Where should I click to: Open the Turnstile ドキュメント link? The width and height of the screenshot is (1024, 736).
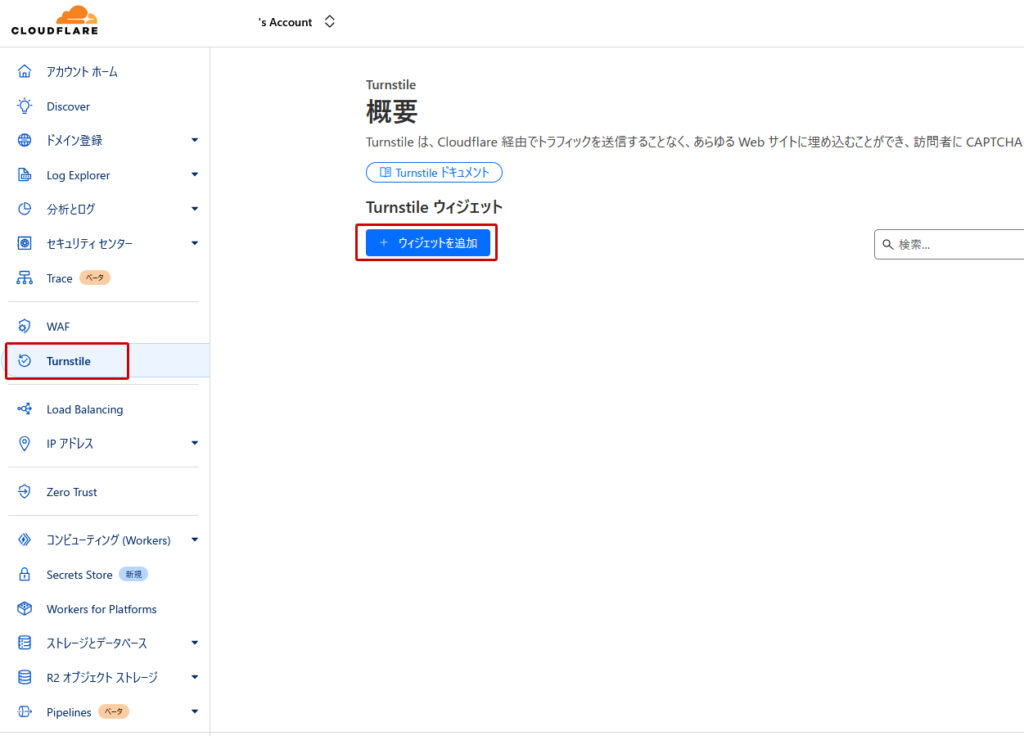(434, 173)
